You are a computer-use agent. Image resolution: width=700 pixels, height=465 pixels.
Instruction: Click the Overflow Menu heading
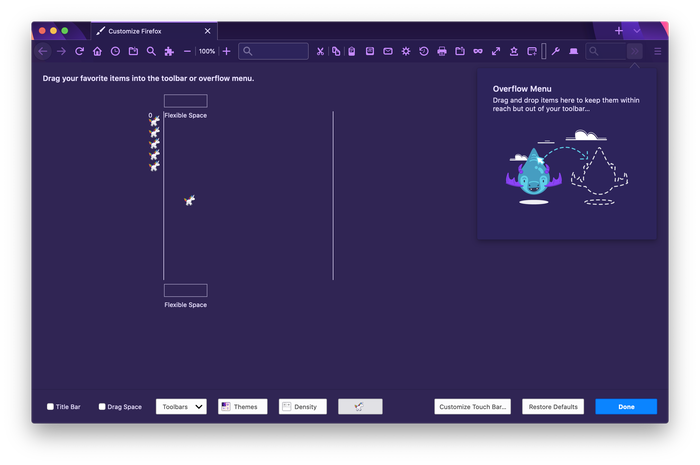[x=522, y=89]
